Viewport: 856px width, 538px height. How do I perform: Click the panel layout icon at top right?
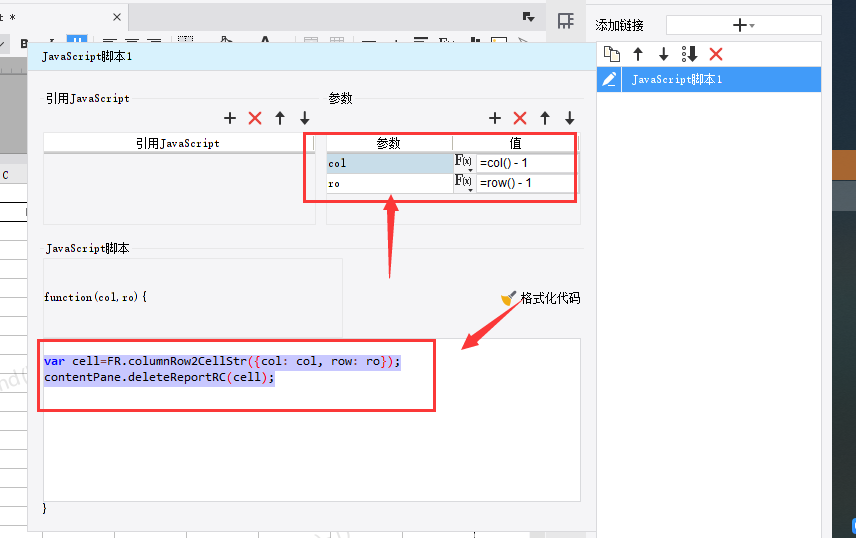[566, 21]
